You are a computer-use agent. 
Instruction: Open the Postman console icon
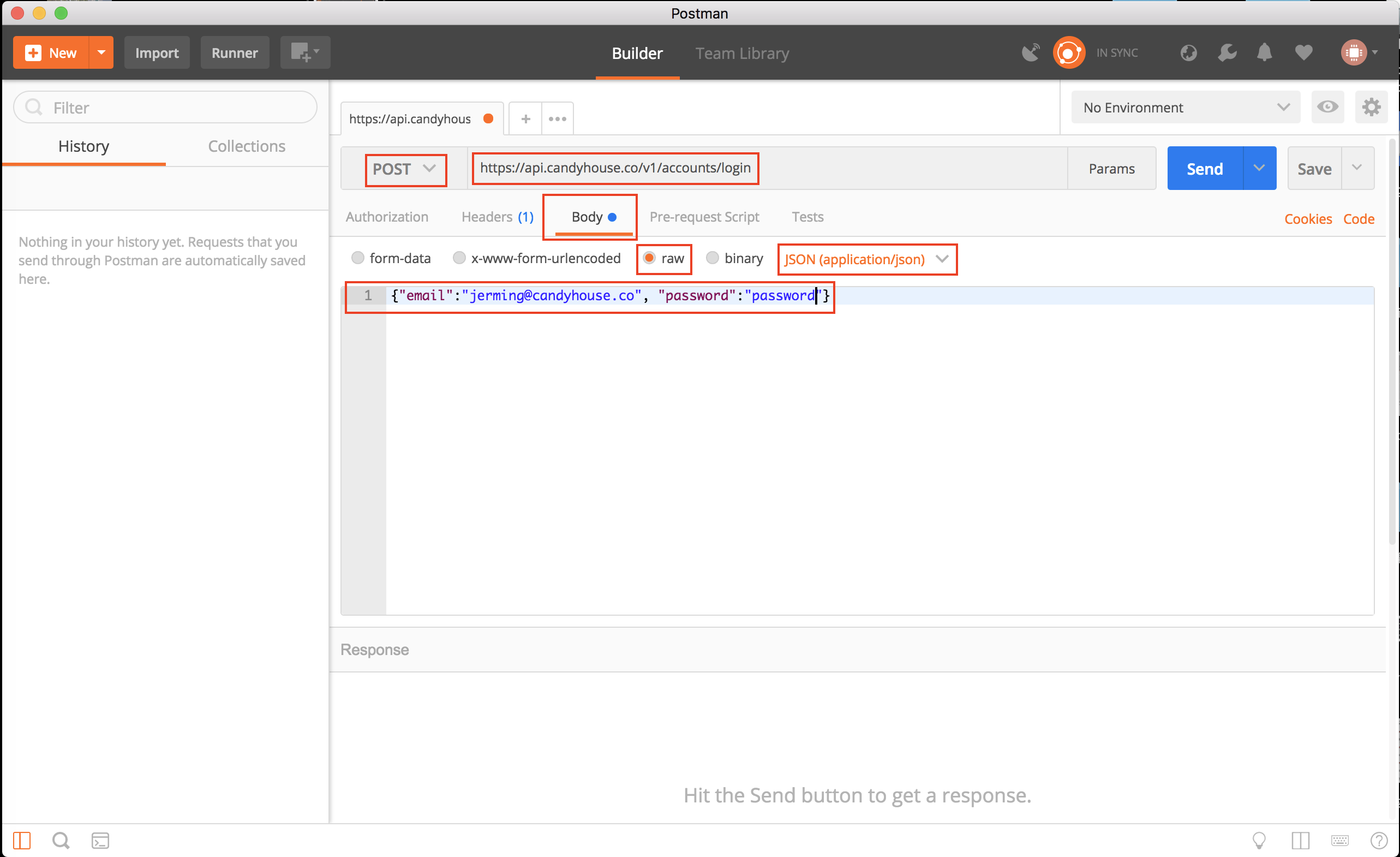click(x=100, y=840)
